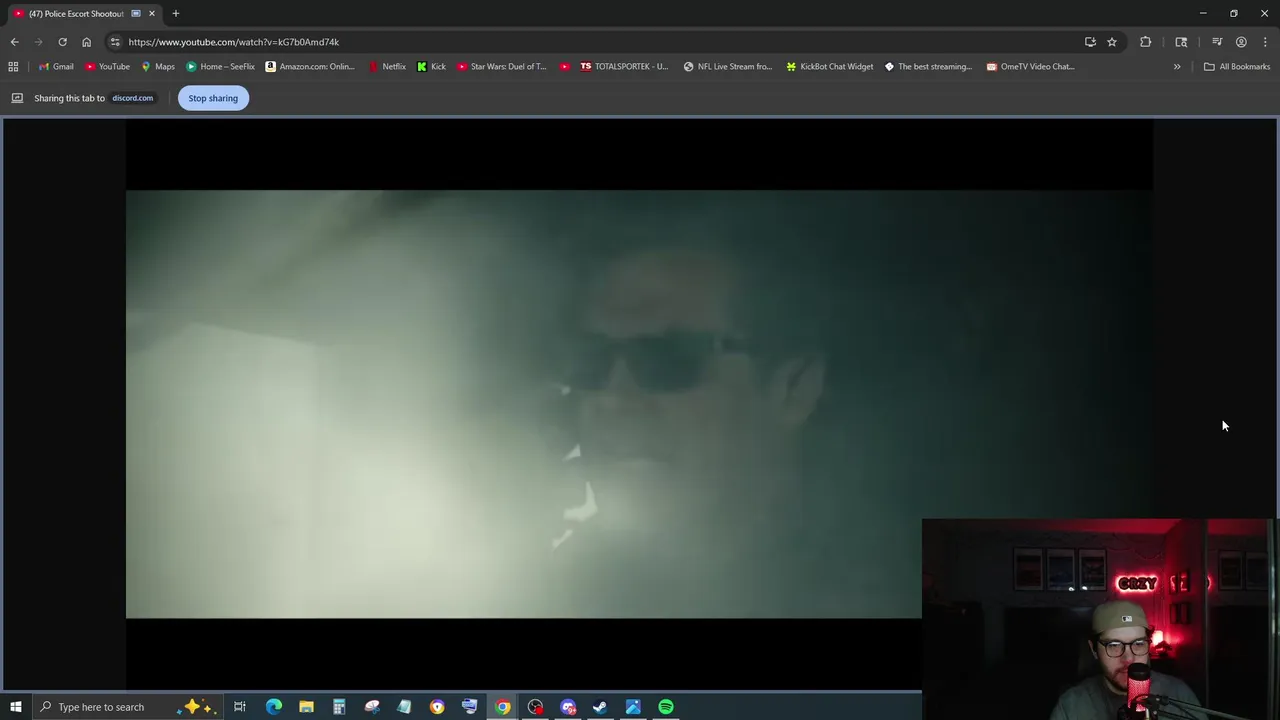The width and height of the screenshot is (1280, 720).
Task: Install app icon in the address bar
Action: 1090,42
